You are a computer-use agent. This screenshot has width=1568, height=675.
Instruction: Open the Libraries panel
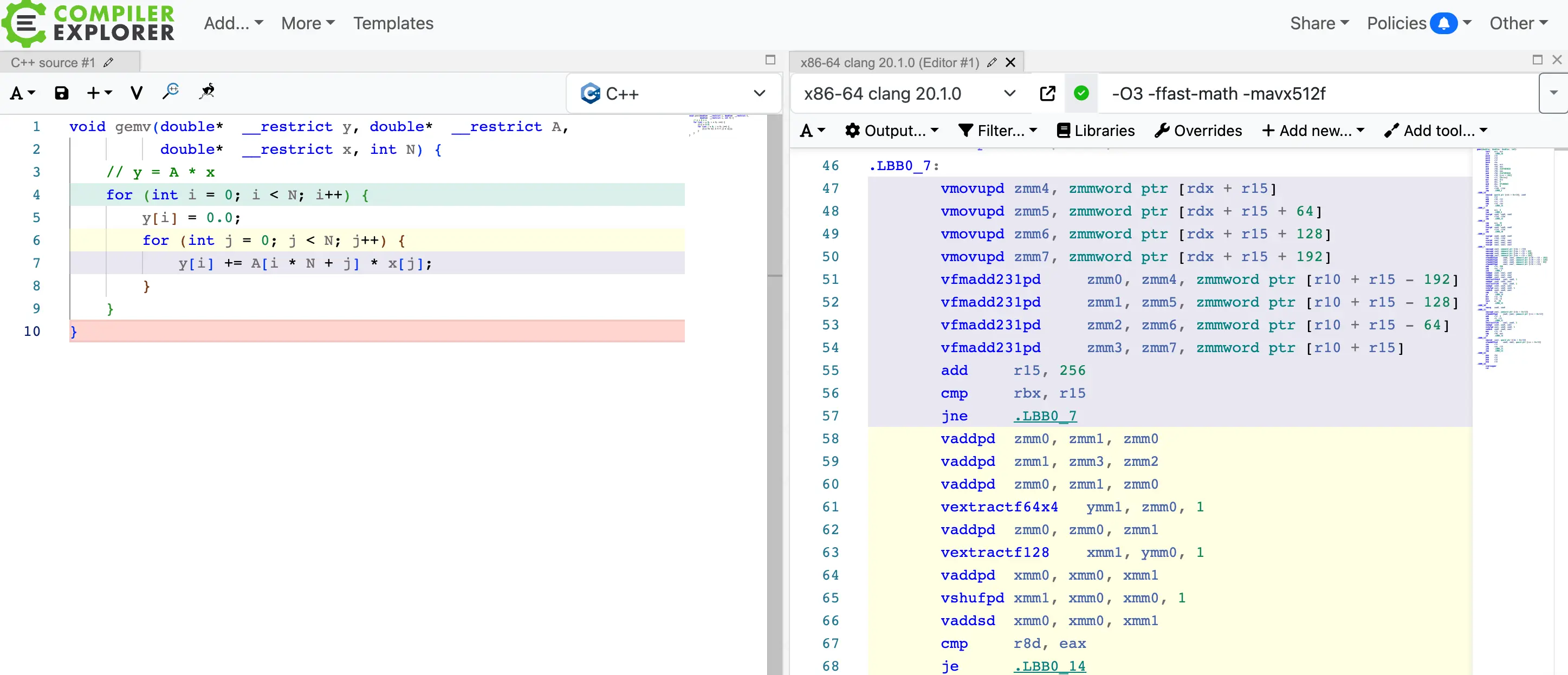tap(1096, 131)
